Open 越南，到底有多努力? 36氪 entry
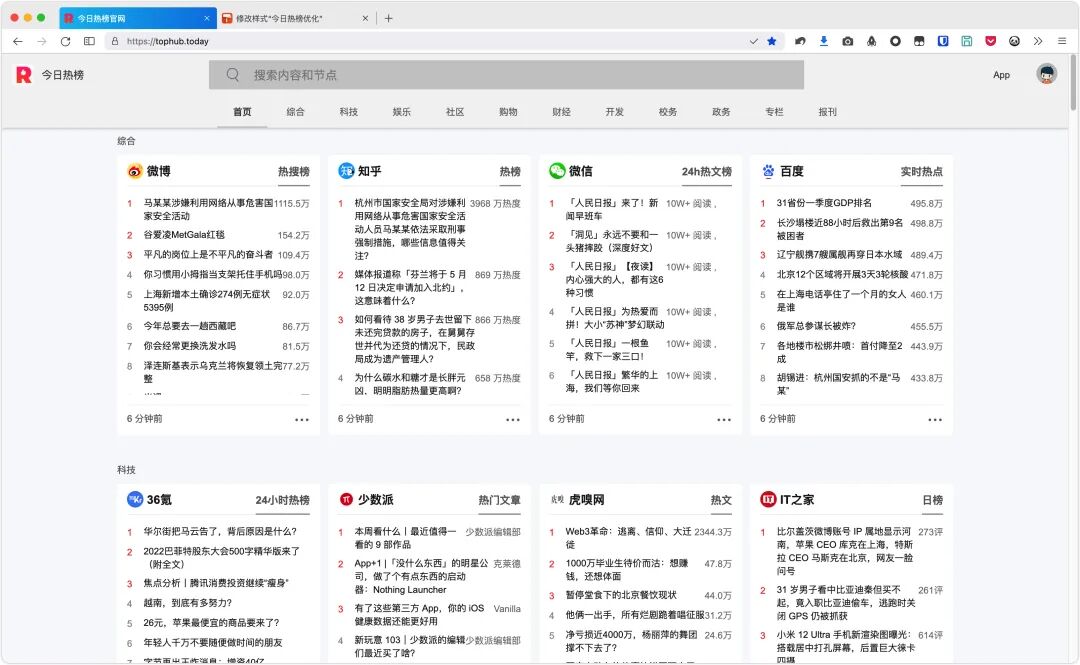 point(187,603)
